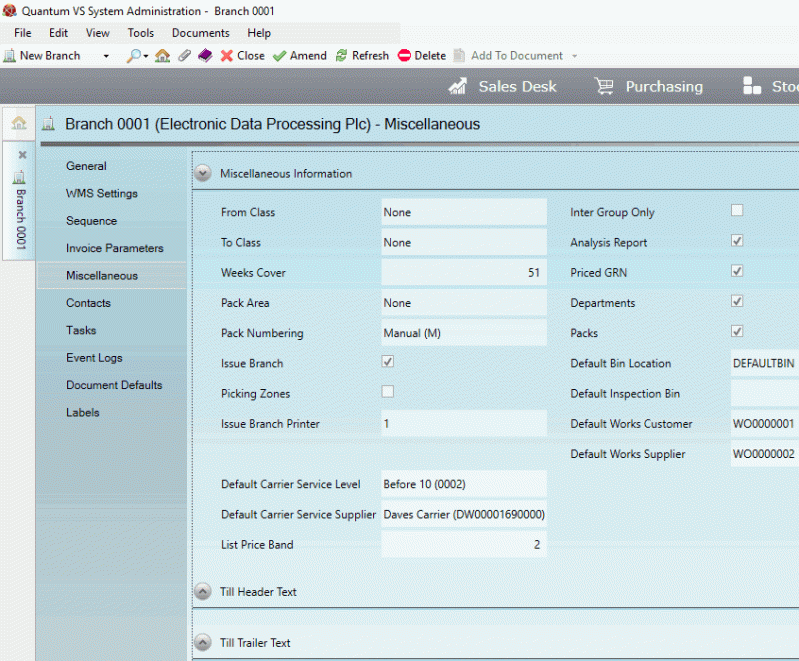Open the To Class field
Image resolution: width=799 pixels, height=661 pixels.
pyautogui.click(x=464, y=243)
